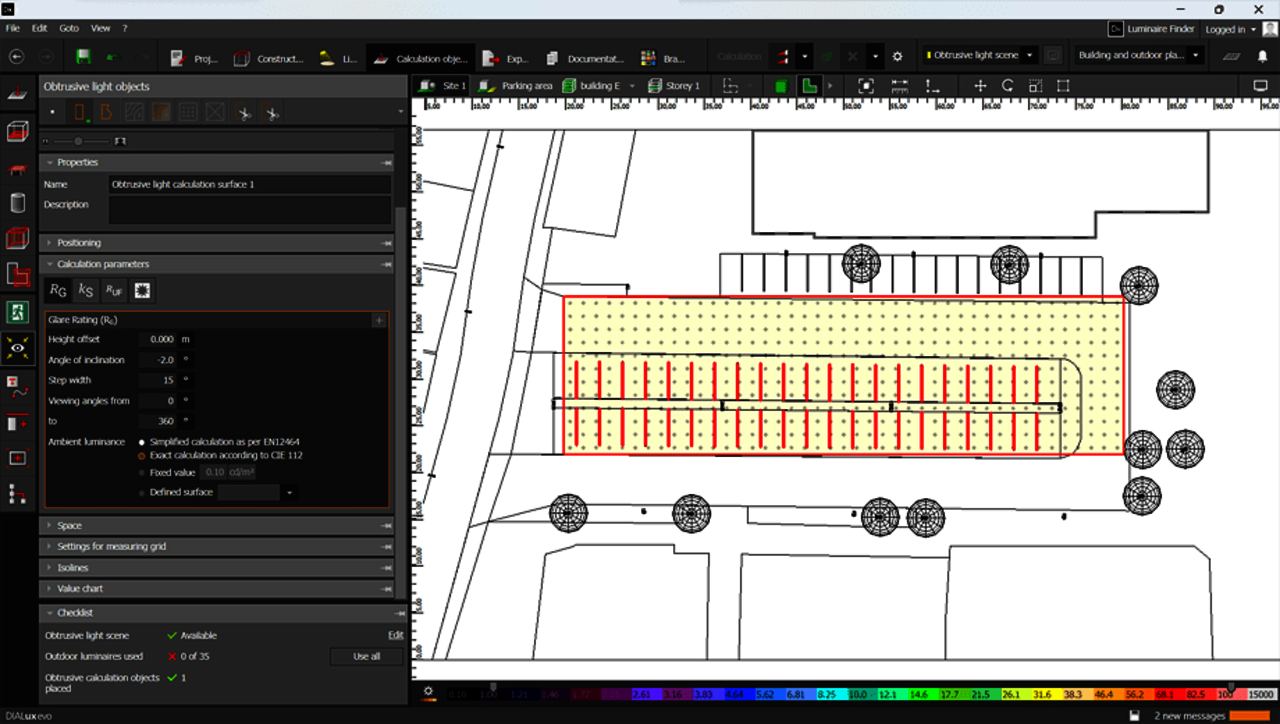1280x724 pixels.
Task: Select the Glare Rating RG parameter icon
Action: 58,291
